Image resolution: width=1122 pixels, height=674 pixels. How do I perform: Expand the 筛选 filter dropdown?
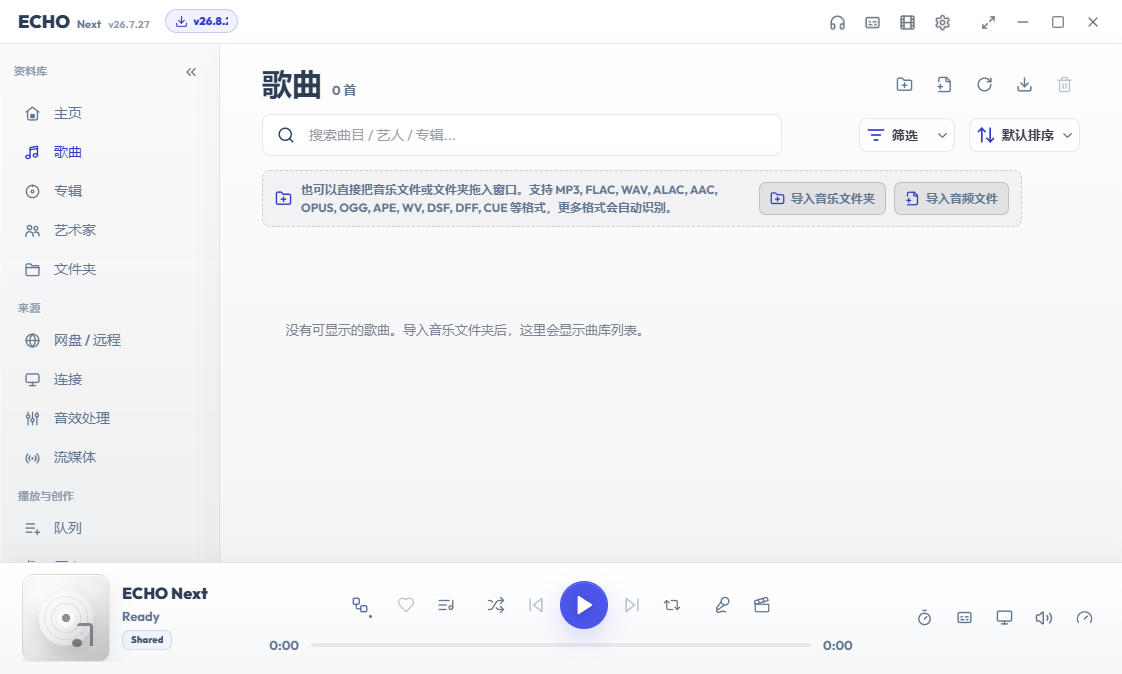[x=907, y=135]
